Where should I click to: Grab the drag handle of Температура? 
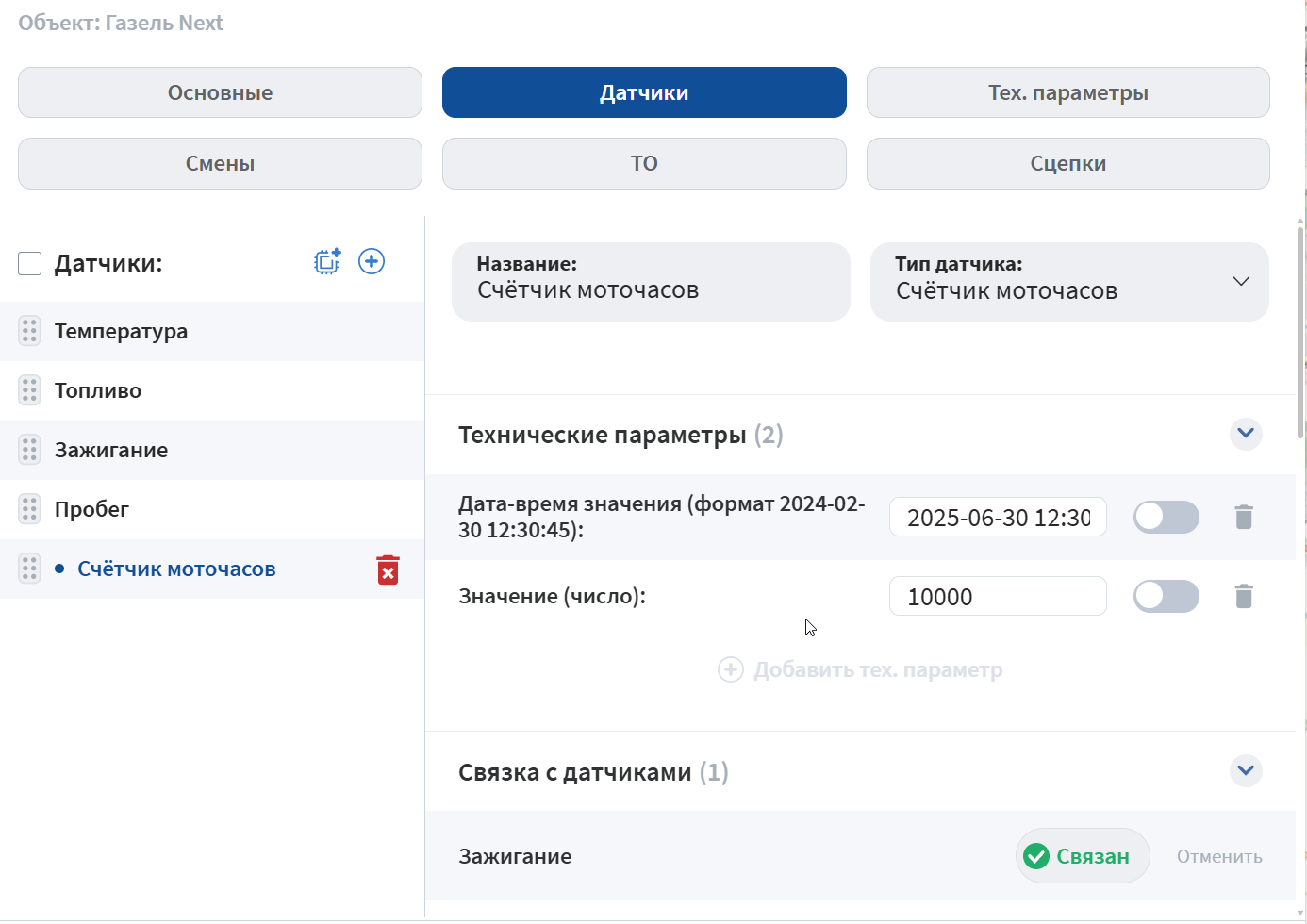[x=29, y=331]
